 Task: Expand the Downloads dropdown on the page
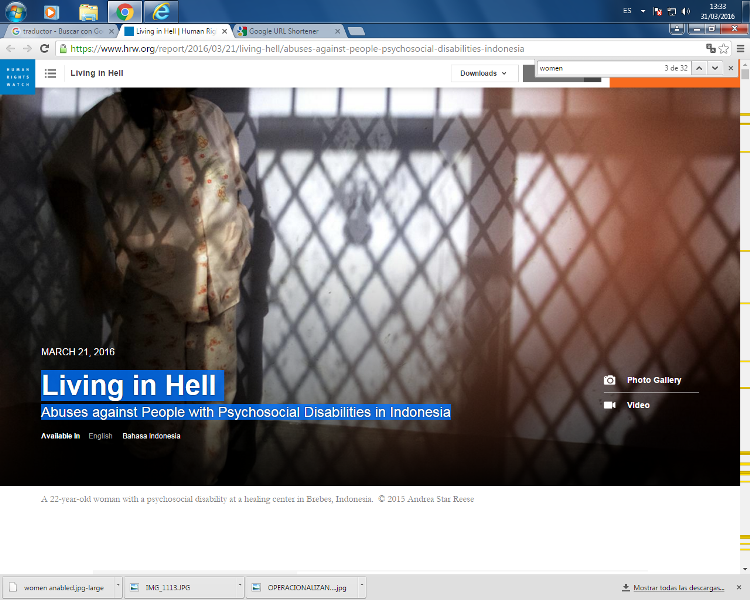(483, 73)
